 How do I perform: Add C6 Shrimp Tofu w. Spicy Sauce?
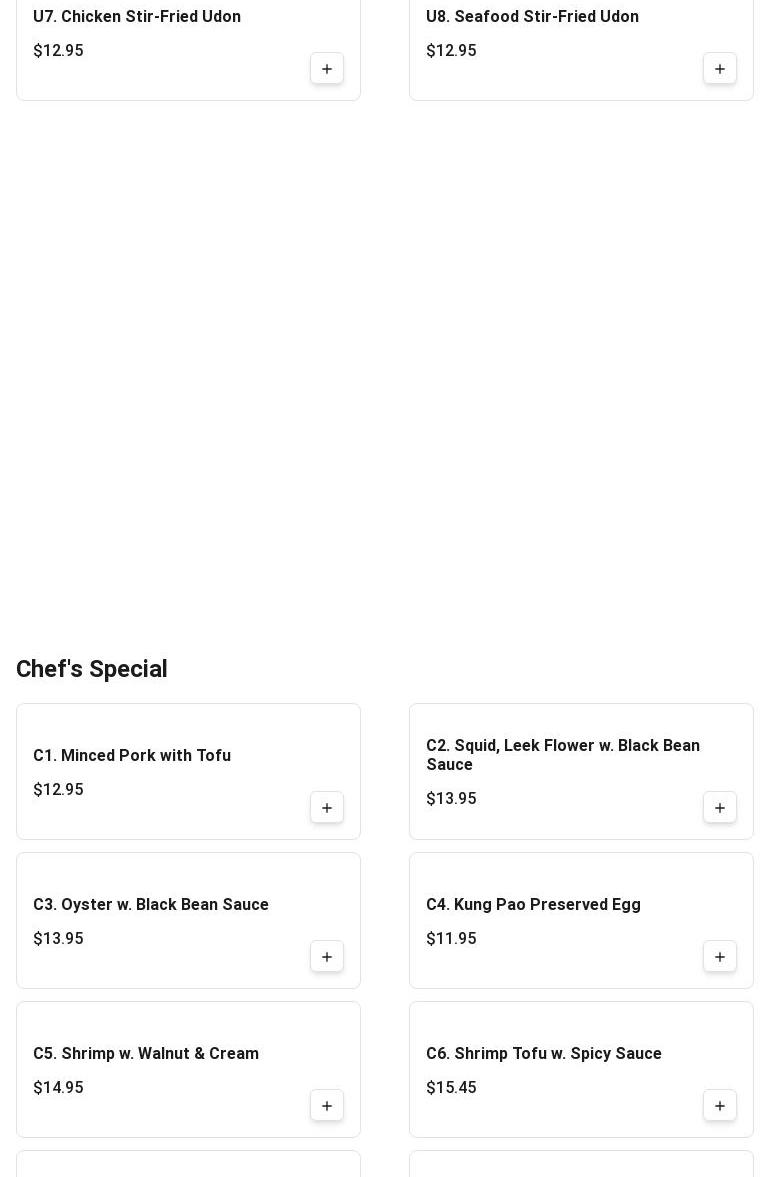(719, 1106)
